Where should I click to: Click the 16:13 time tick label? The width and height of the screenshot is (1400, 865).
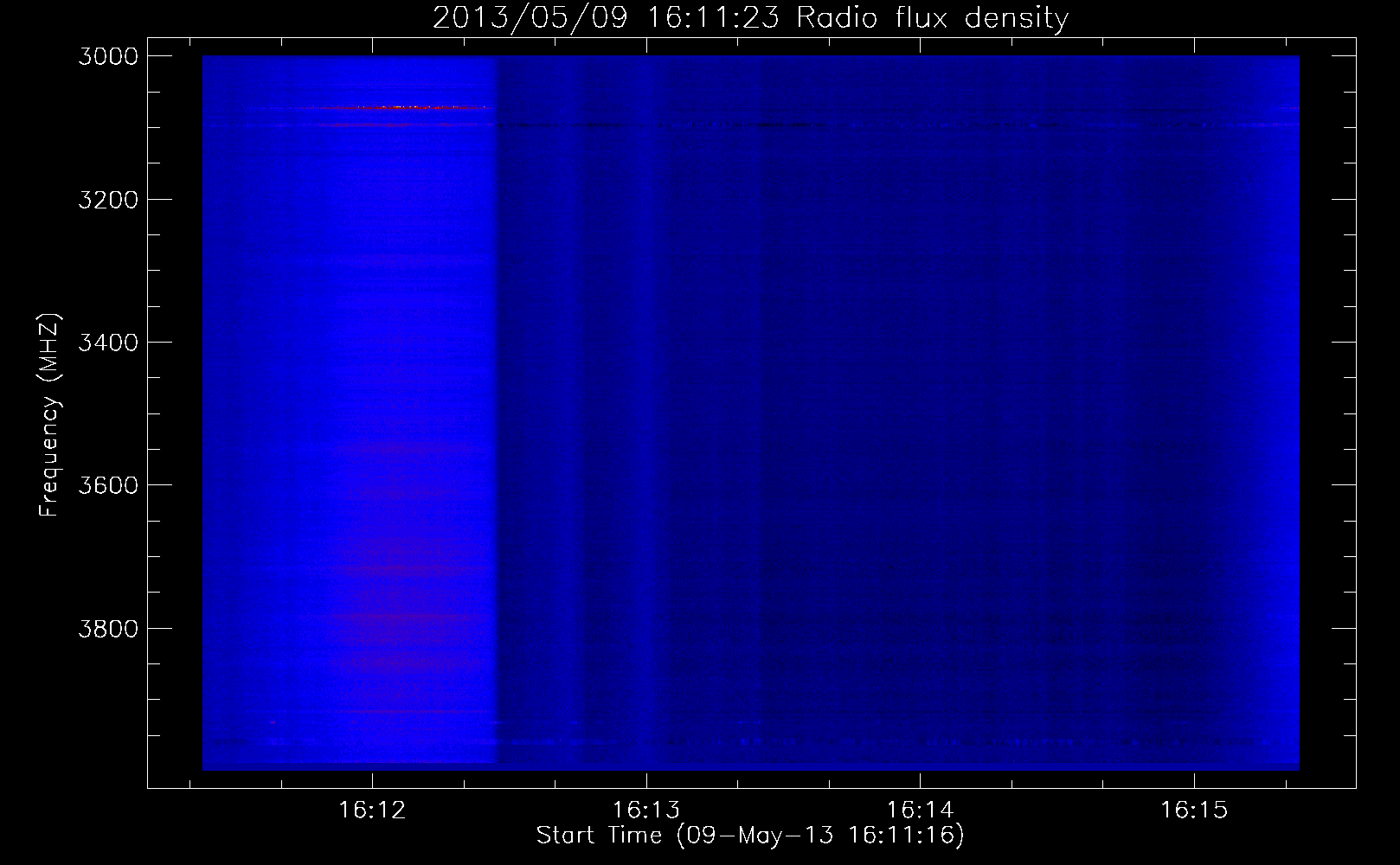(x=646, y=811)
